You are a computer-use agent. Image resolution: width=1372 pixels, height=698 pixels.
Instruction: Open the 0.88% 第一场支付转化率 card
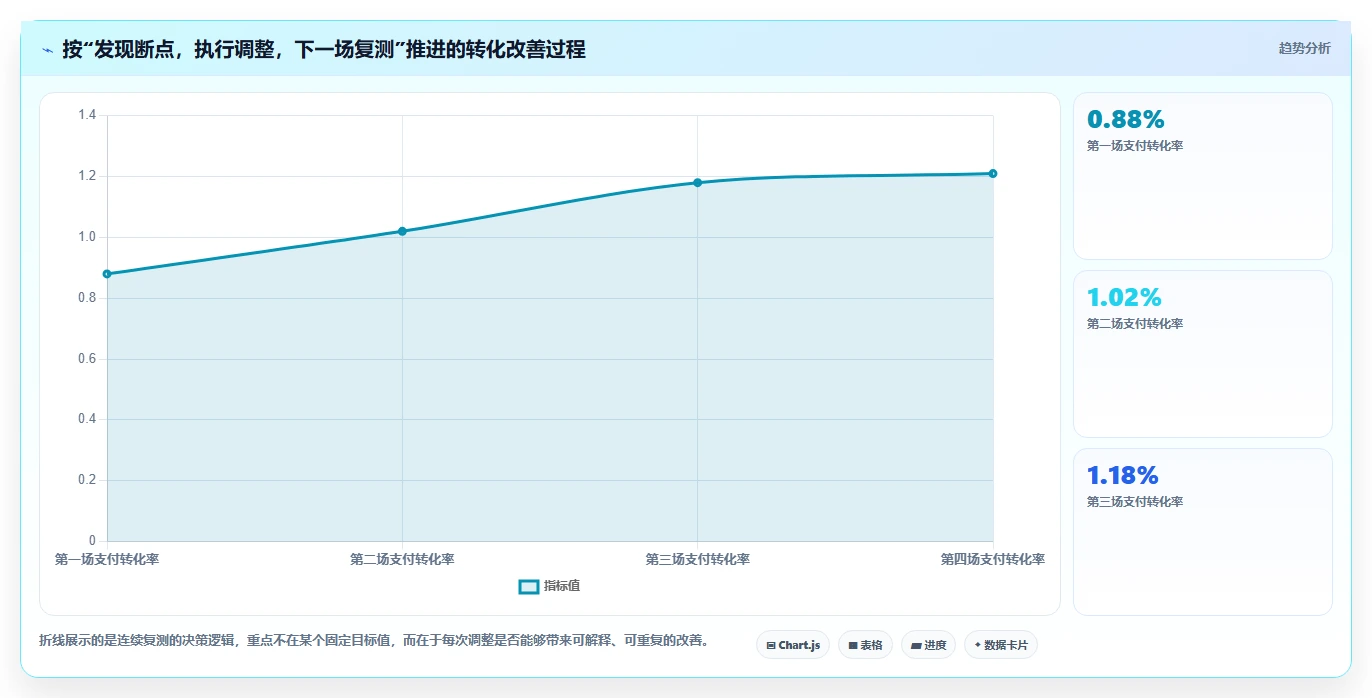coord(1203,176)
